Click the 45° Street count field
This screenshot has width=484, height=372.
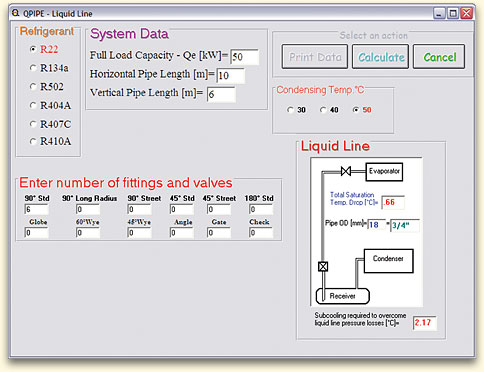(219, 209)
